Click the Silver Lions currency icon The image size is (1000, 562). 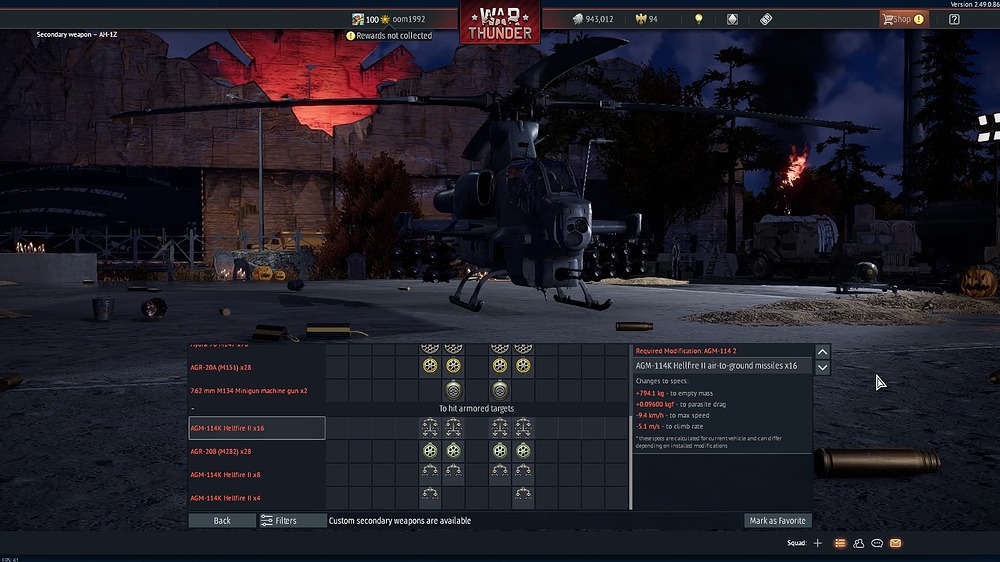pos(578,19)
